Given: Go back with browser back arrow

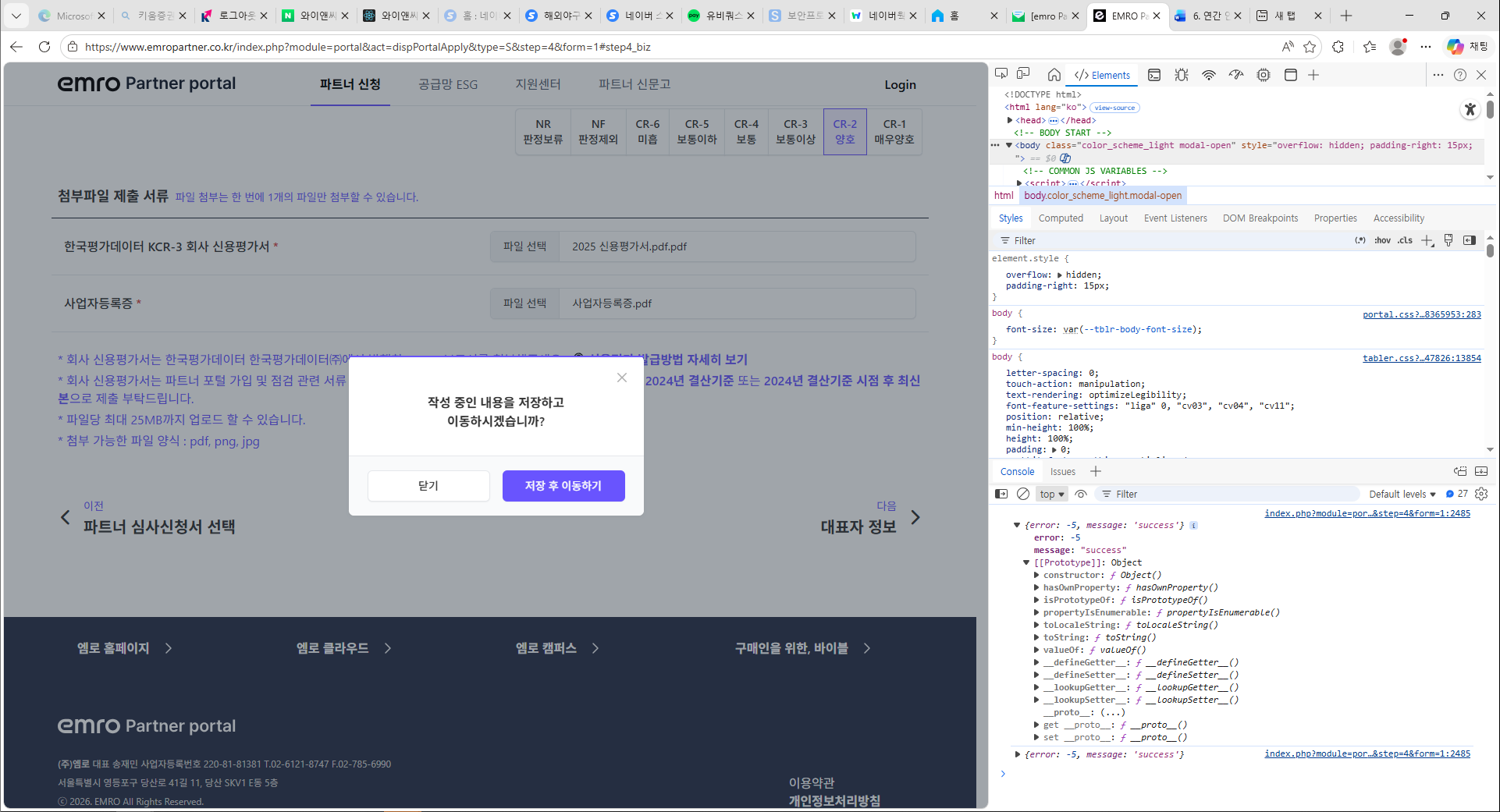Looking at the screenshot, I should [x=16, y=47].
